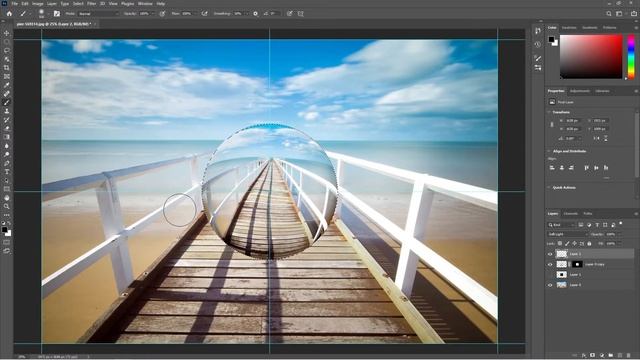Hide Layer 2 with its eye icon
The image size is (640, 360).
[x=550, y=254]
